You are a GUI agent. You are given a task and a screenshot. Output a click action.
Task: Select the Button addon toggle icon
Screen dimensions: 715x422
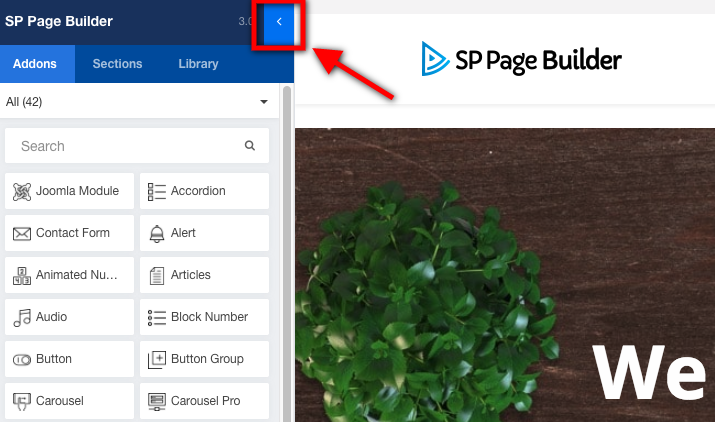pos(21,359)
